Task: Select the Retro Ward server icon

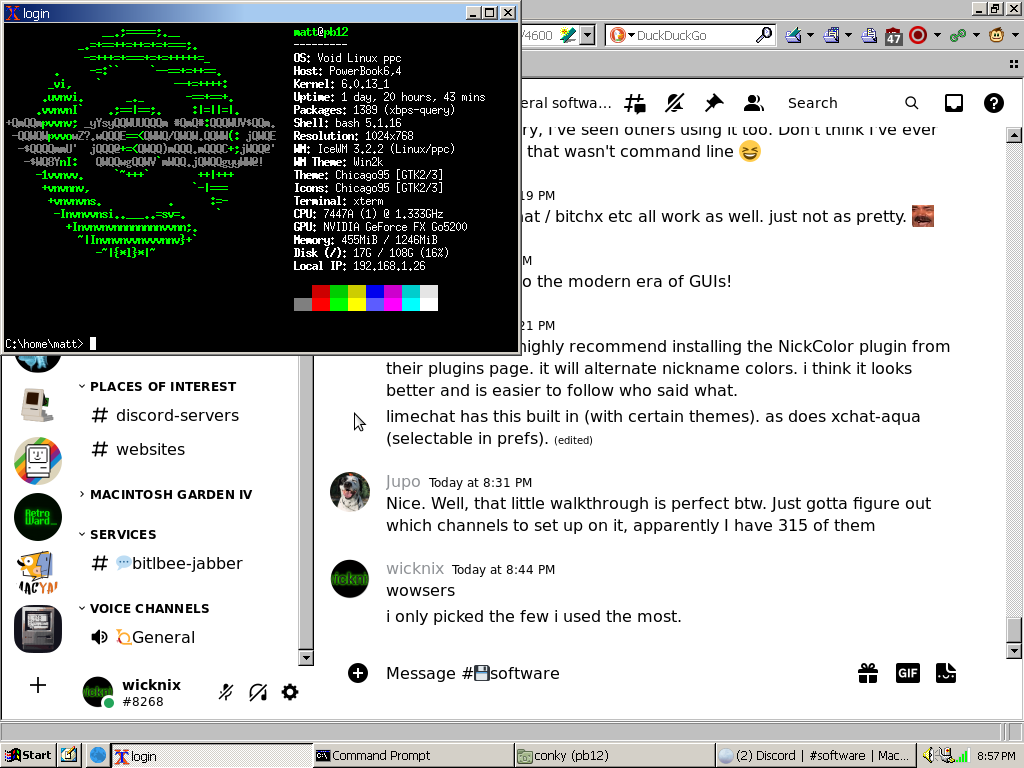Action: (38, 517)
